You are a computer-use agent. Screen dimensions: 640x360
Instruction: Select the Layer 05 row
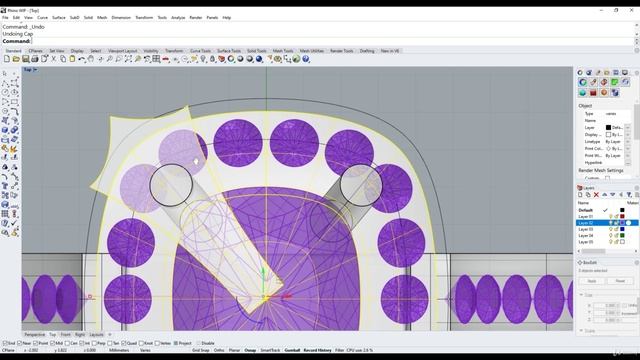point(607,242)
